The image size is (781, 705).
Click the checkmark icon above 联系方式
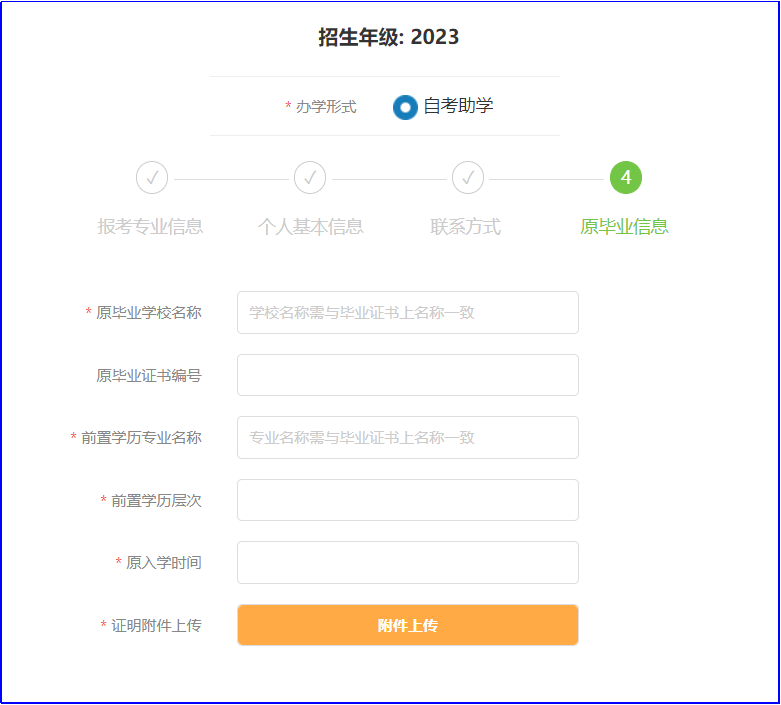468,178
